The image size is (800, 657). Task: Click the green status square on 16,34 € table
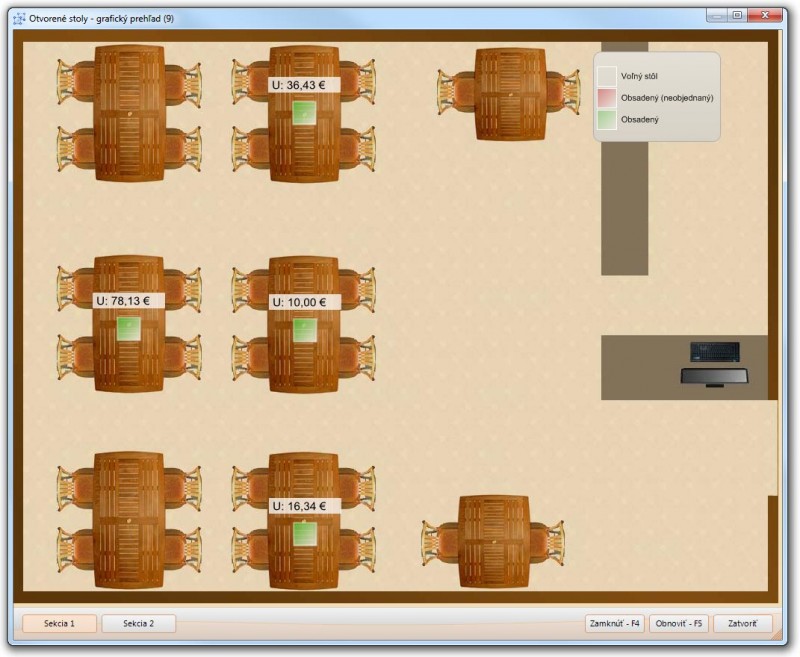pyautogui.click(x=305, y=532)
